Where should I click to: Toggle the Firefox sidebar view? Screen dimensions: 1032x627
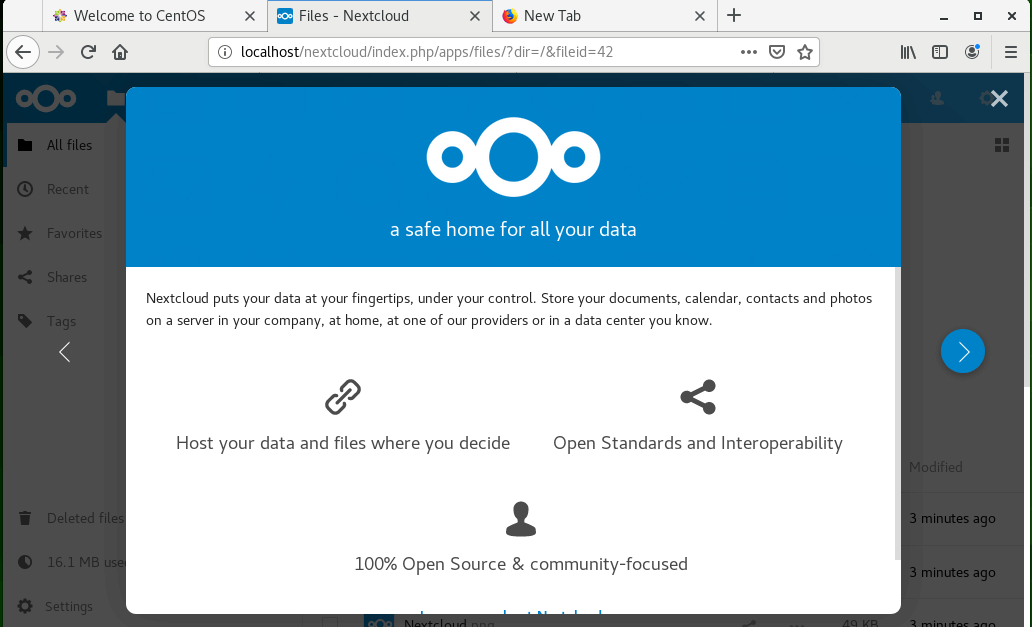pyautogui.click(x=940, y=52)
